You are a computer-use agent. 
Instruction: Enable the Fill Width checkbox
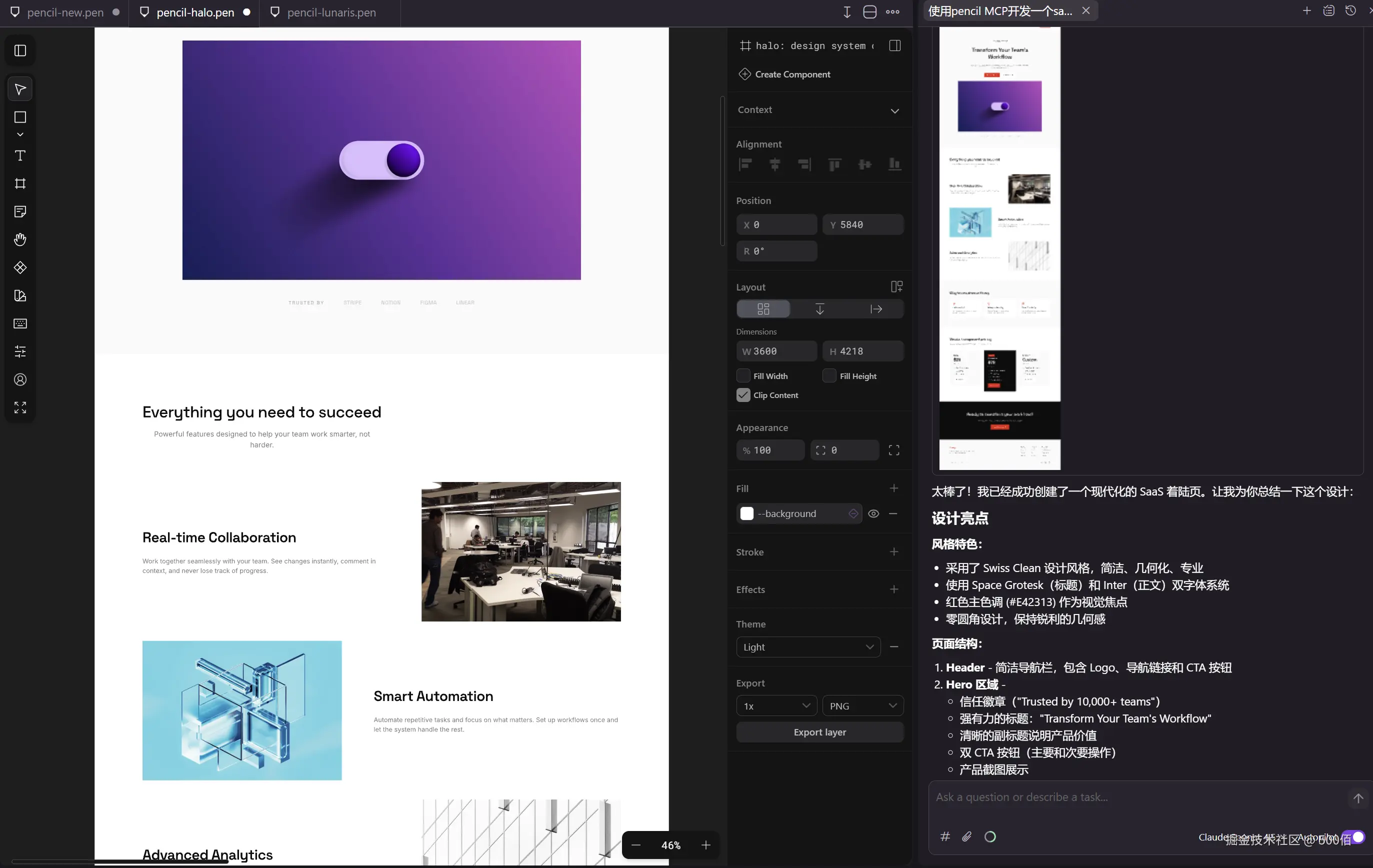pyautogui.click(x=743, y=376)
